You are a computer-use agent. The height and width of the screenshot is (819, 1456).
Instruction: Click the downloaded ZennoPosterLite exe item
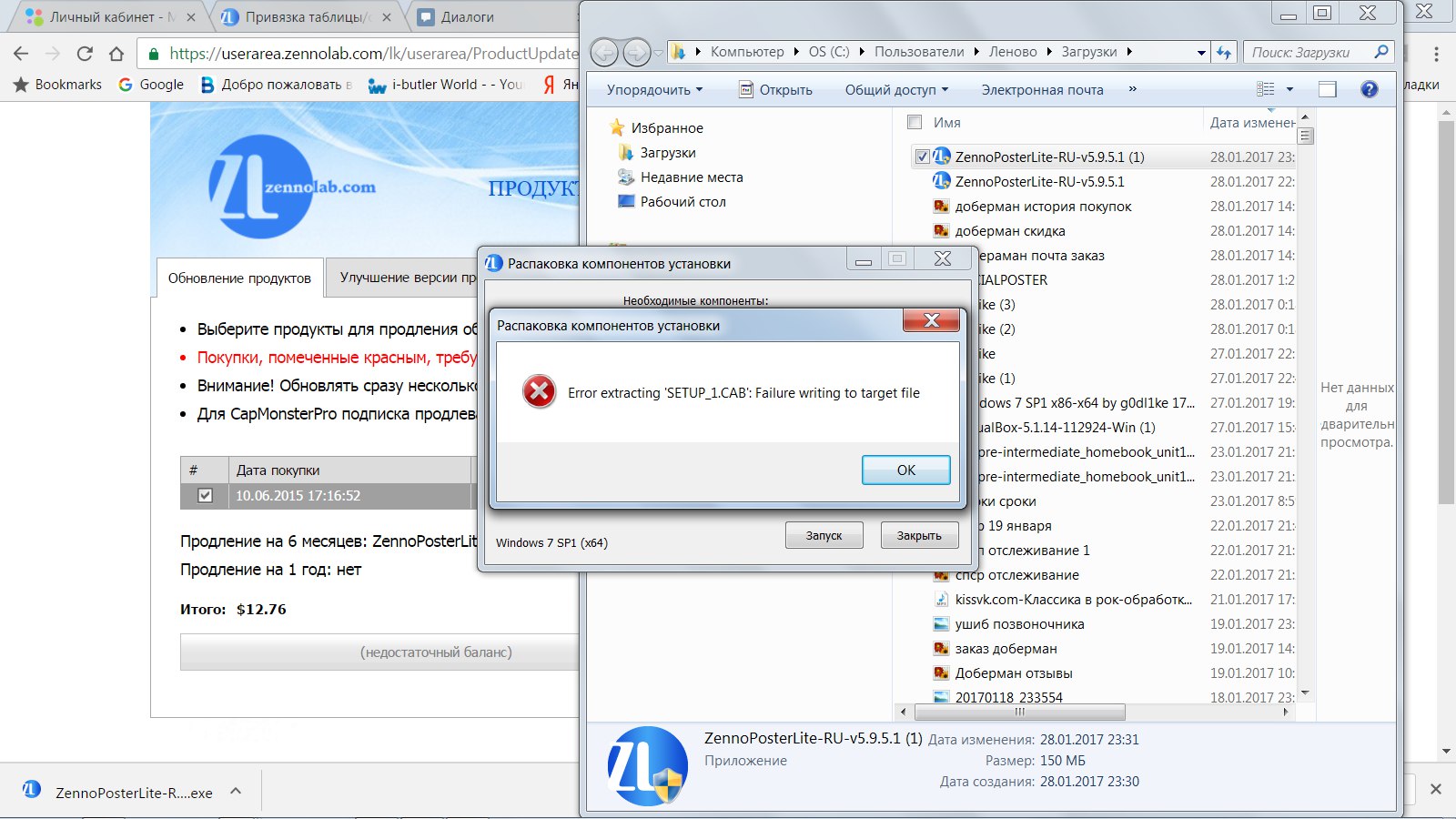coord(118,792)
